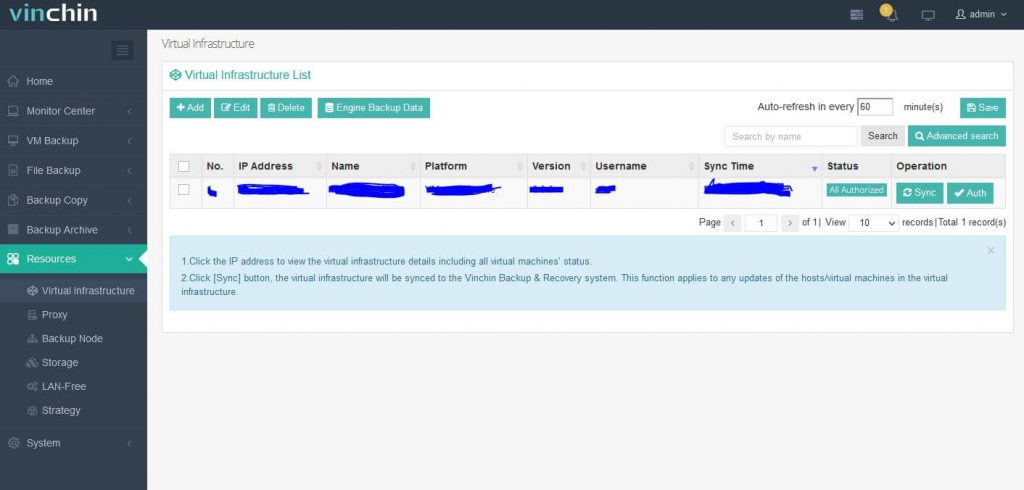
Task: Click the All Authorized status badge
Action: (x=856, y=190)
